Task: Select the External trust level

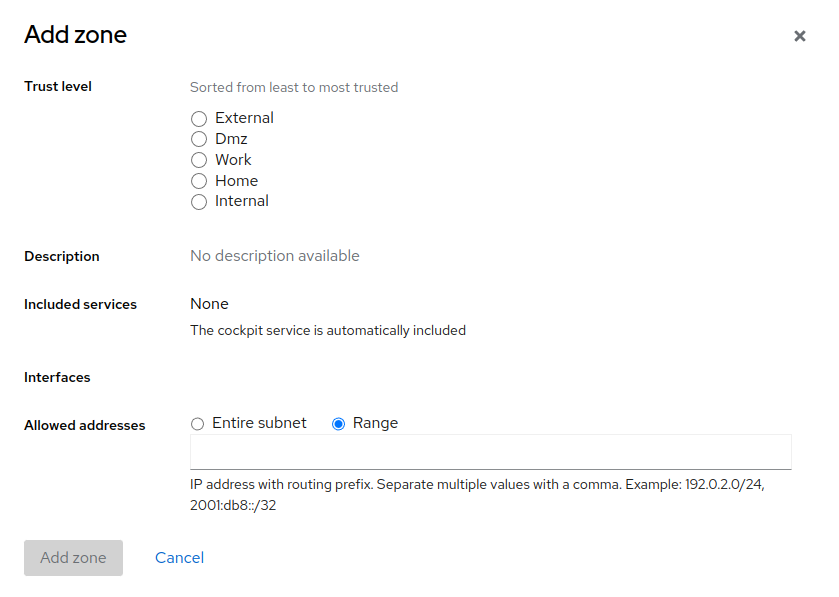Action: tap(199, 119)
